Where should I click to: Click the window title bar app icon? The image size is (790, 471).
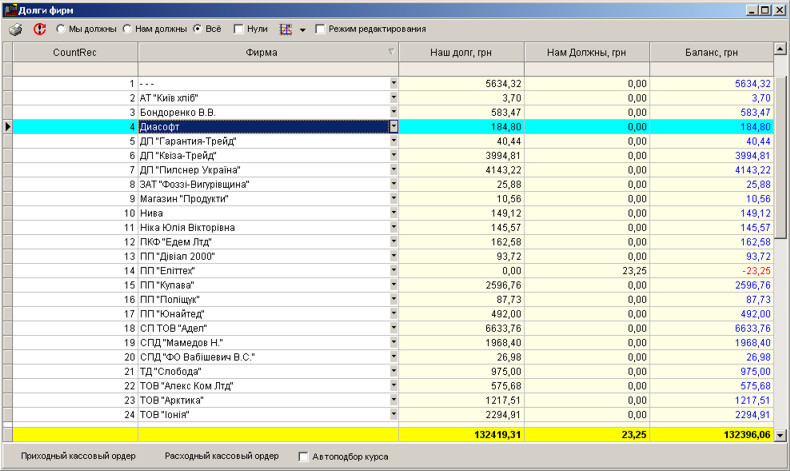pyautogui.click(x=9, y=9)
